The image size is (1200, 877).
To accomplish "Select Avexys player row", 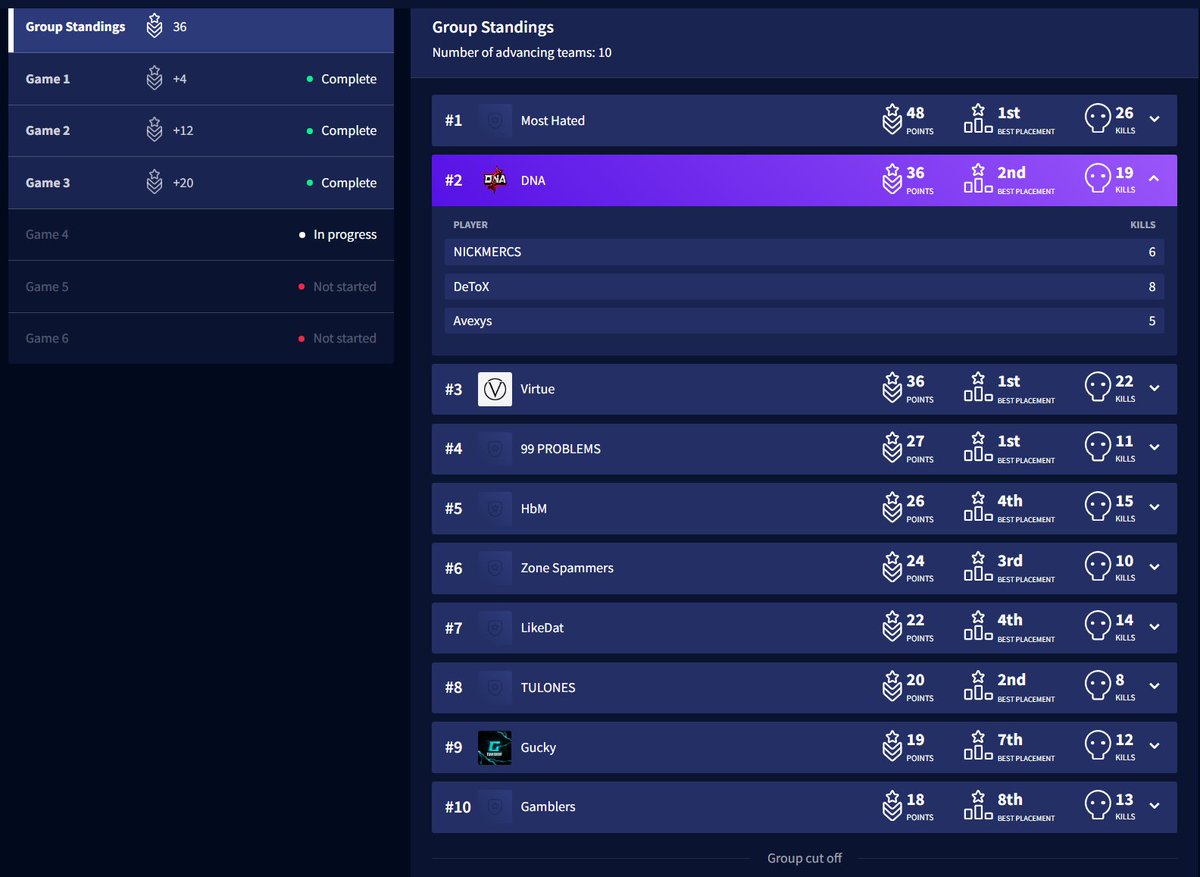I will tap(804, 321).
